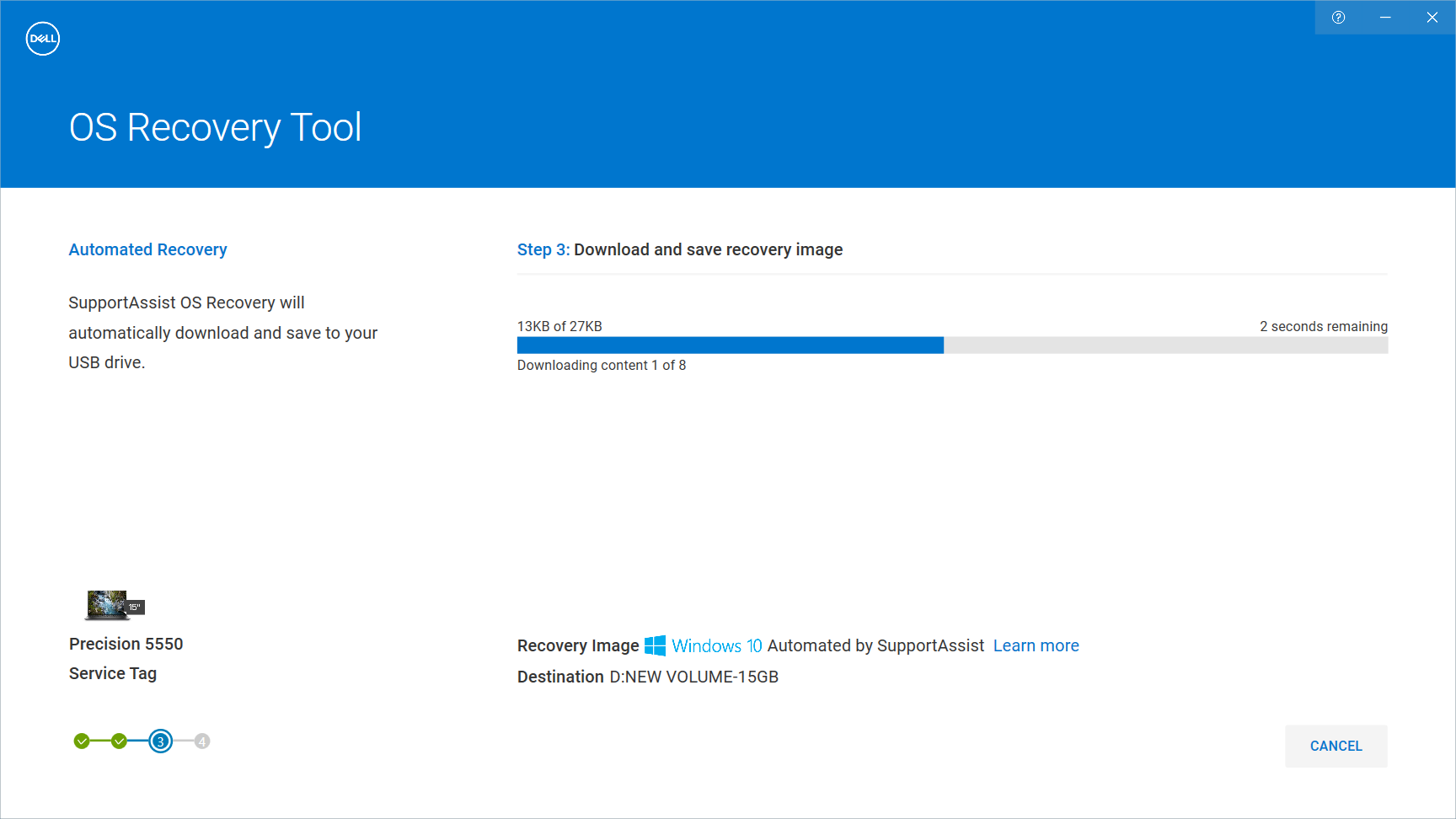Minimize the OS Recovery Tool window
The height and width of the screenshot is (819, 1456).
pos(1385,17)
